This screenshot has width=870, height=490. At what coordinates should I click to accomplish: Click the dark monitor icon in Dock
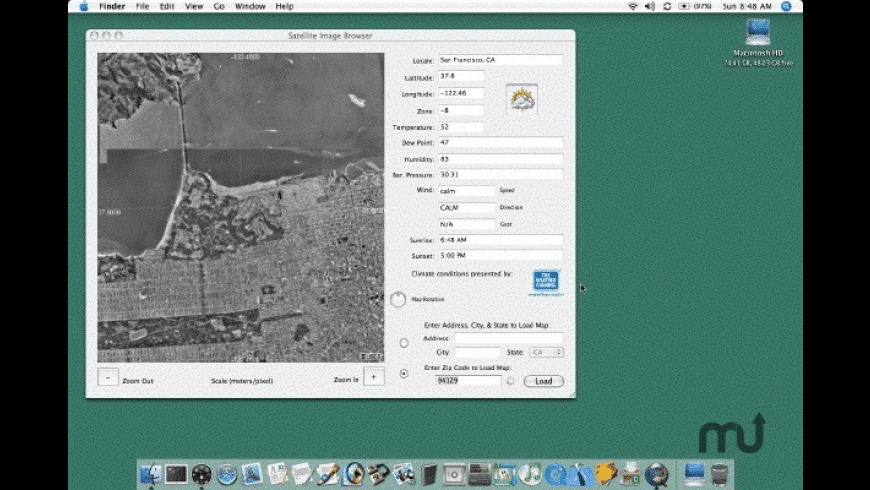coord(176,475)
